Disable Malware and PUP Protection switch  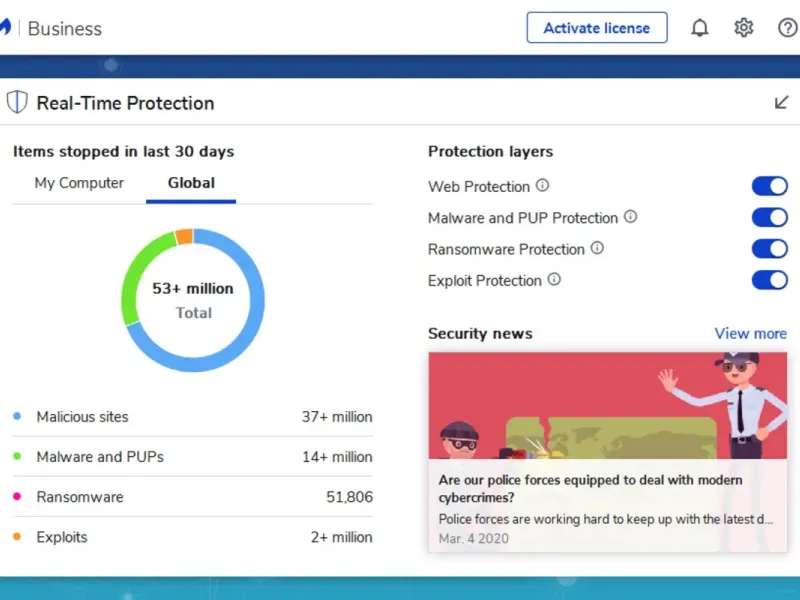click(x=770, y=217)
